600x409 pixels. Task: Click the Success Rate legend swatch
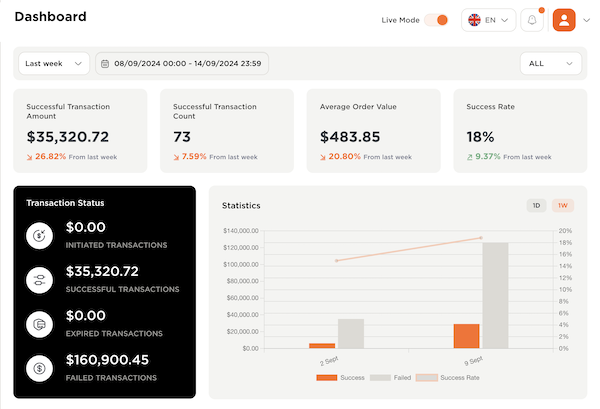pyautogui.click(x=427, y=378)
